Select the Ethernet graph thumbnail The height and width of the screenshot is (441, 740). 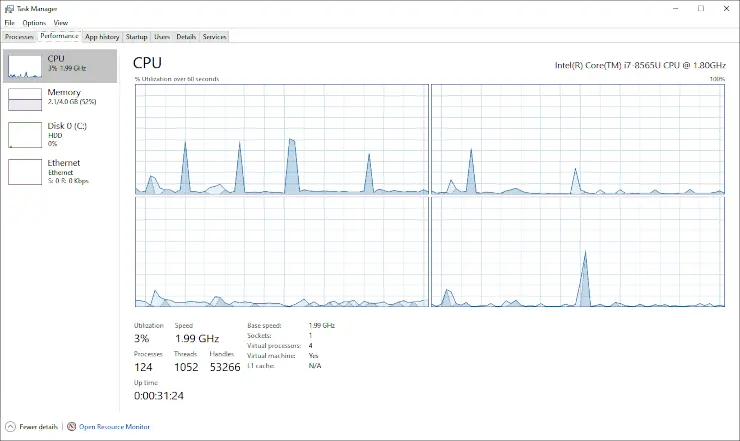25,171
